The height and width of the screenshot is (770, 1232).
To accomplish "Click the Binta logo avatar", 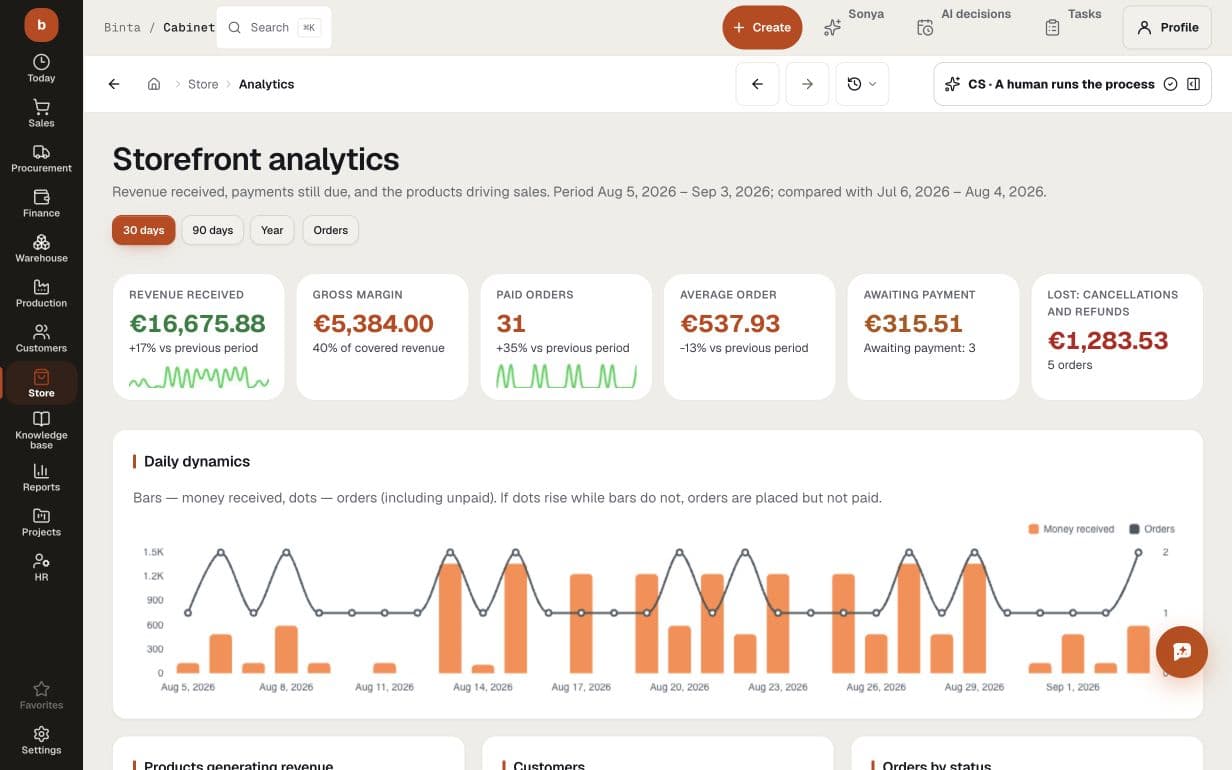I will pyautogui.click(x=41, y=25).
